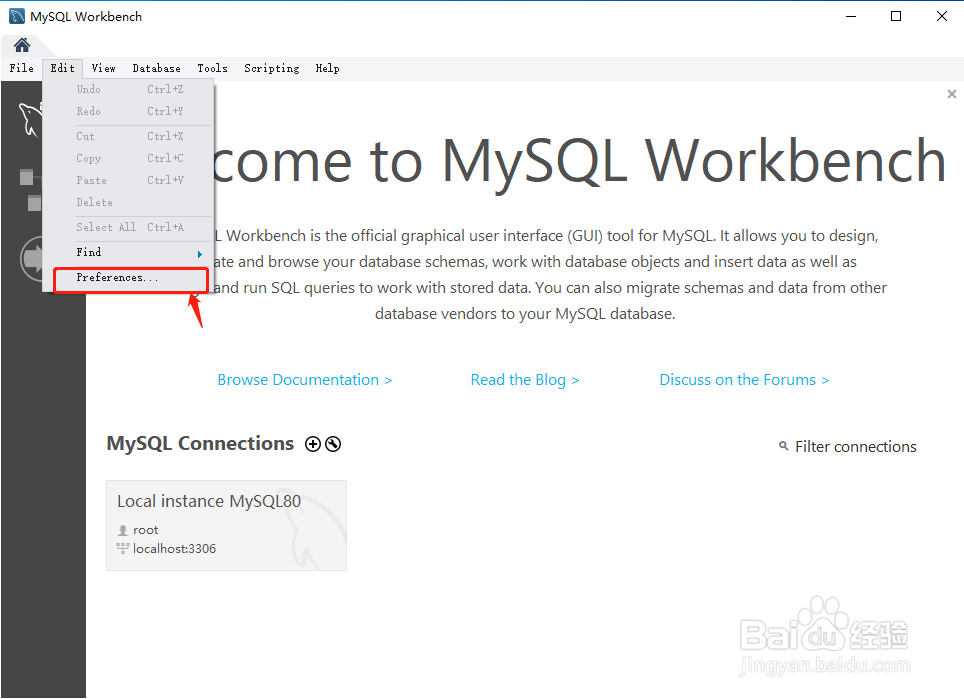The image size is (964, 699).
Task: Click the Cut menu entry
Action: point(128,136)
